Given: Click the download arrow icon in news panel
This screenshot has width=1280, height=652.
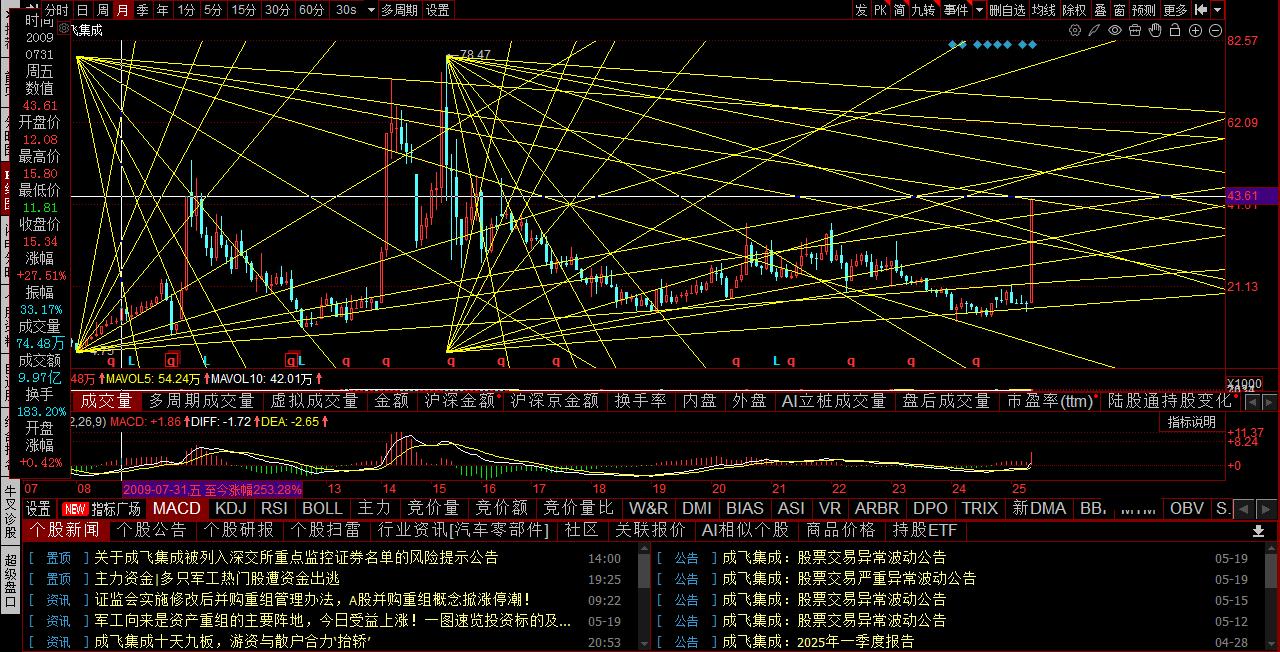Looking at the screenshot, I should (1258, 531).
